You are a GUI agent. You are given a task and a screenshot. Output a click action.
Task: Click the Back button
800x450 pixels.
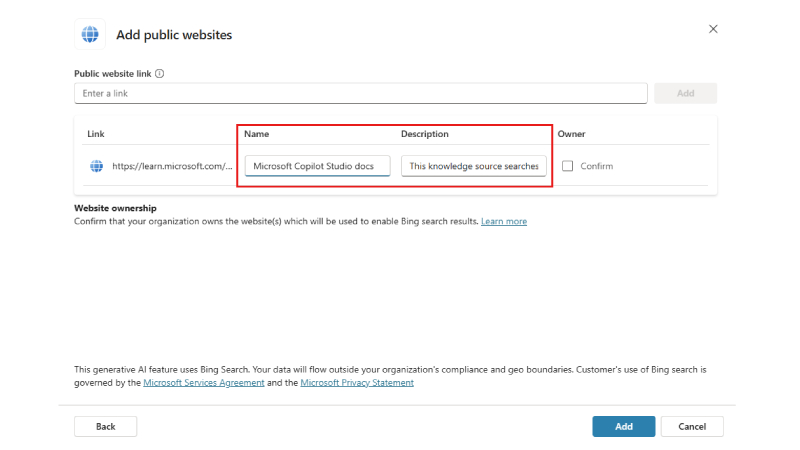click(106, 427)
